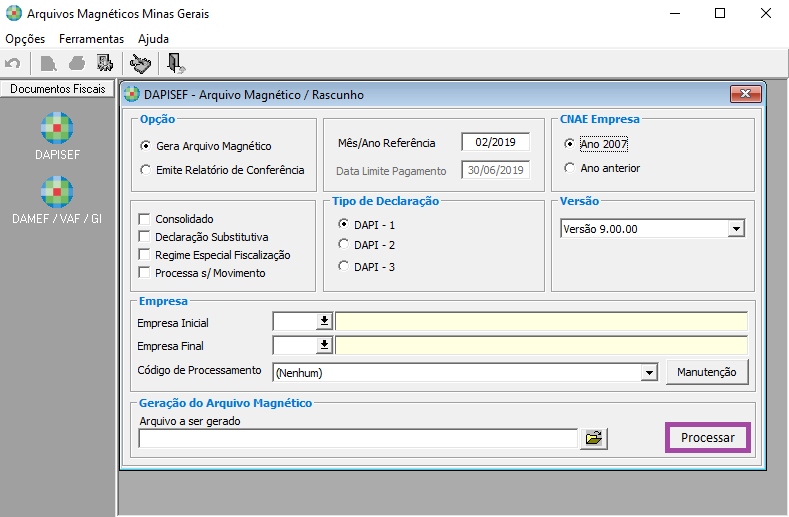
Task: Open DAMEF / VAF / GI module
Action: (x=56, y=200)
